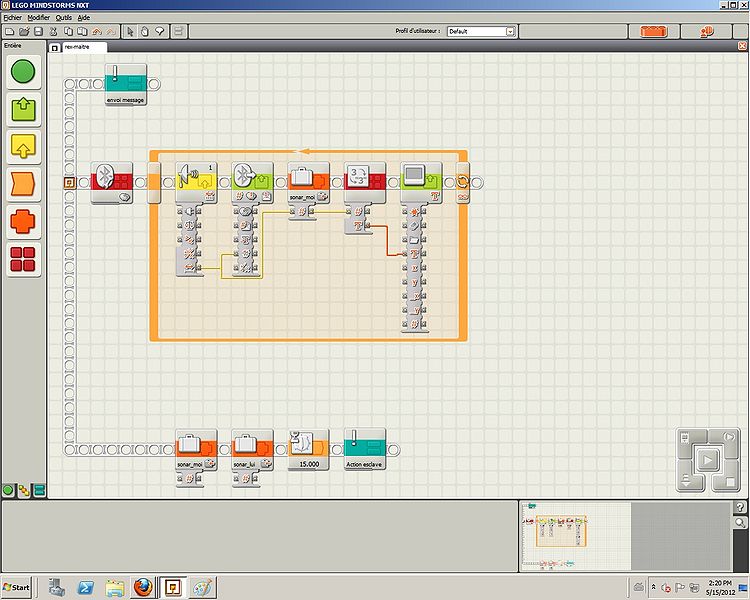
Task: Launch Firefox from the Windows taskbar
Action: [x=143, y=587]
